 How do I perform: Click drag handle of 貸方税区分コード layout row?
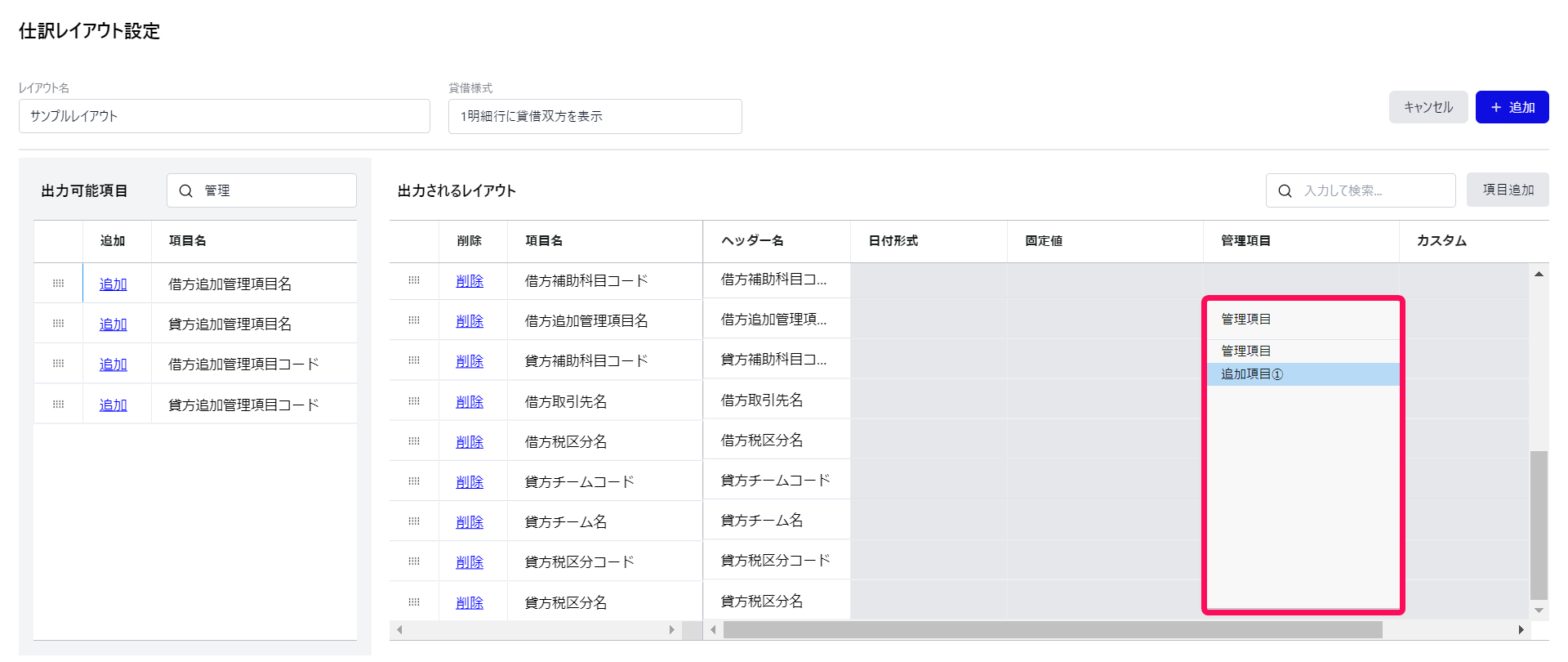pyautogui.click(x=414, y=561)
